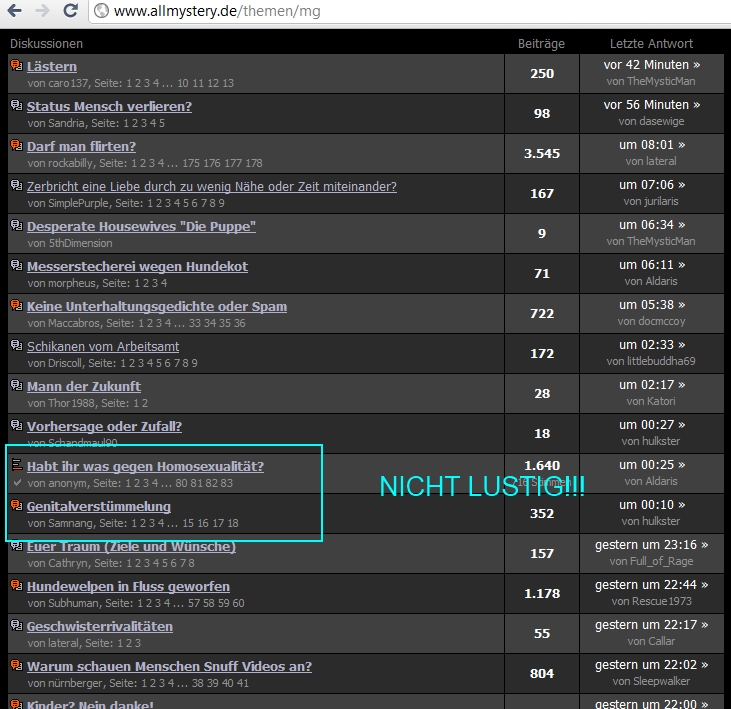Open the Lästern discussion

(52, 67)
